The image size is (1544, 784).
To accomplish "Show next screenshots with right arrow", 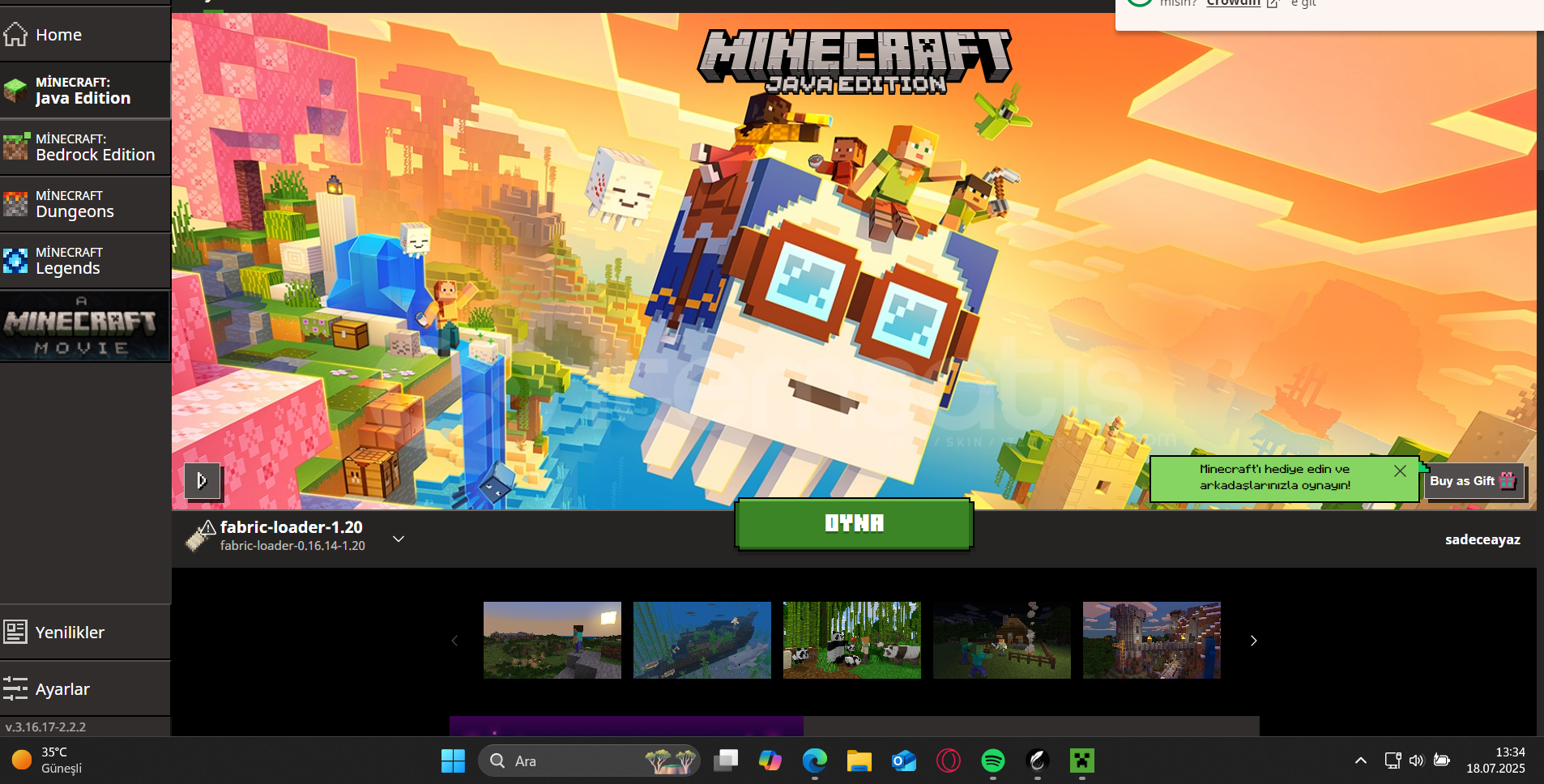I will (1253, 641).
